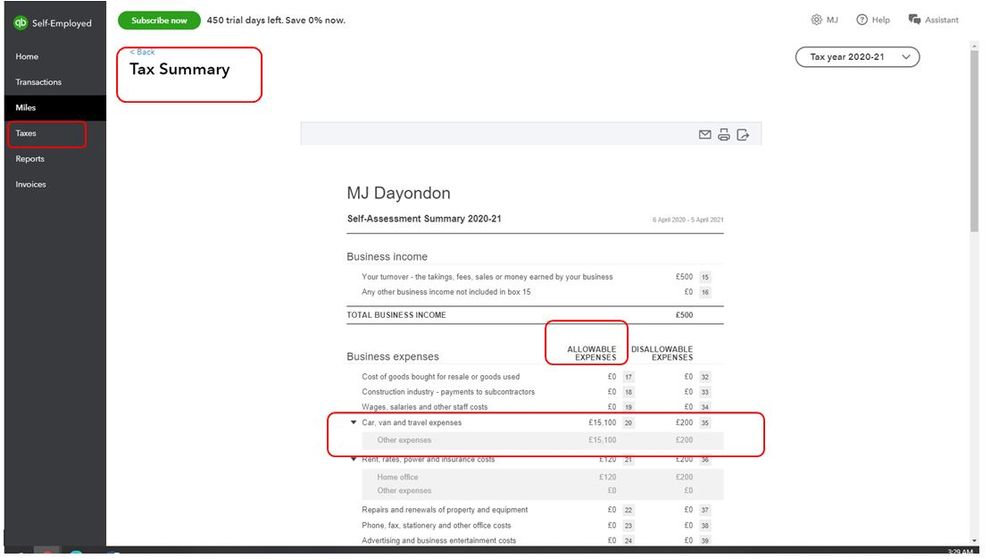Collapse the Car, van and travel expenses row

354,422
